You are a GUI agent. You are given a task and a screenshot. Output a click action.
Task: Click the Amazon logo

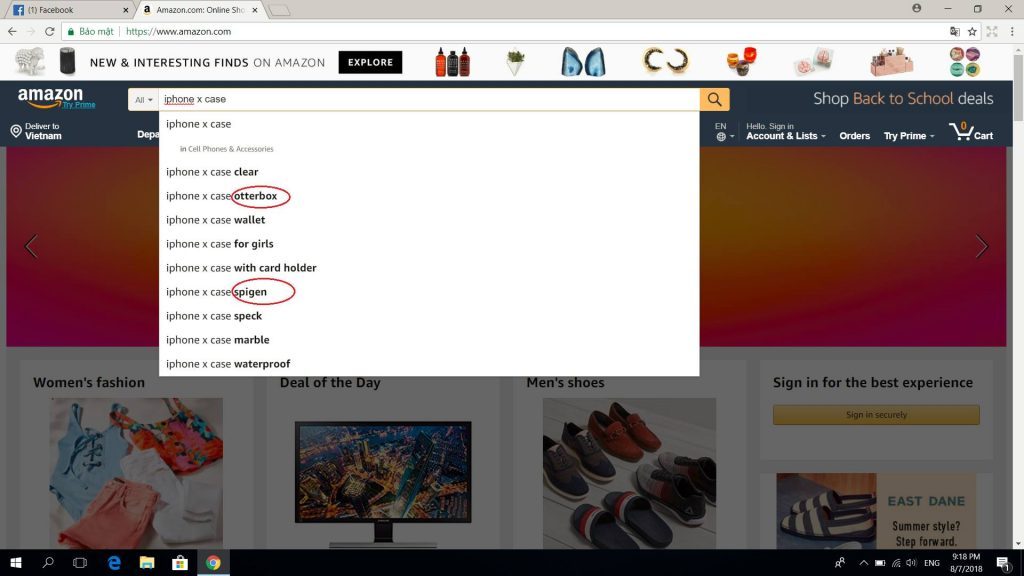tap(50, 98)
